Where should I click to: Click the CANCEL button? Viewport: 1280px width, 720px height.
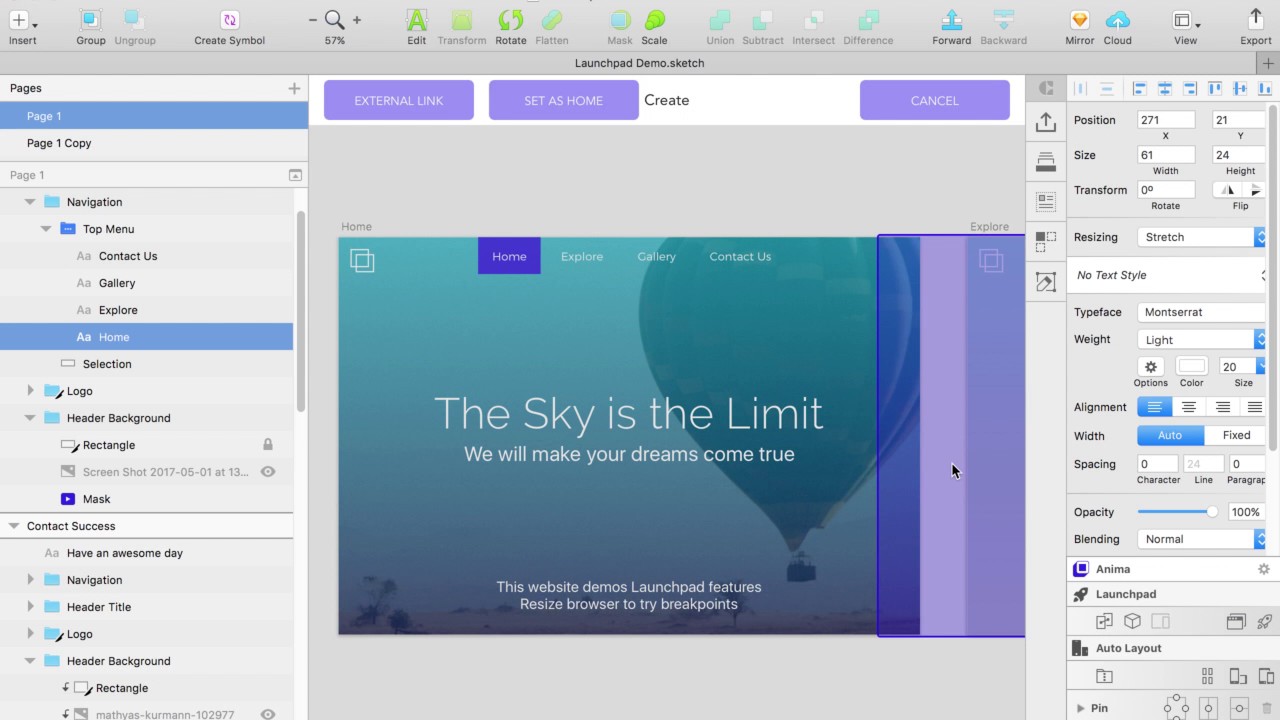pos(934,100)
